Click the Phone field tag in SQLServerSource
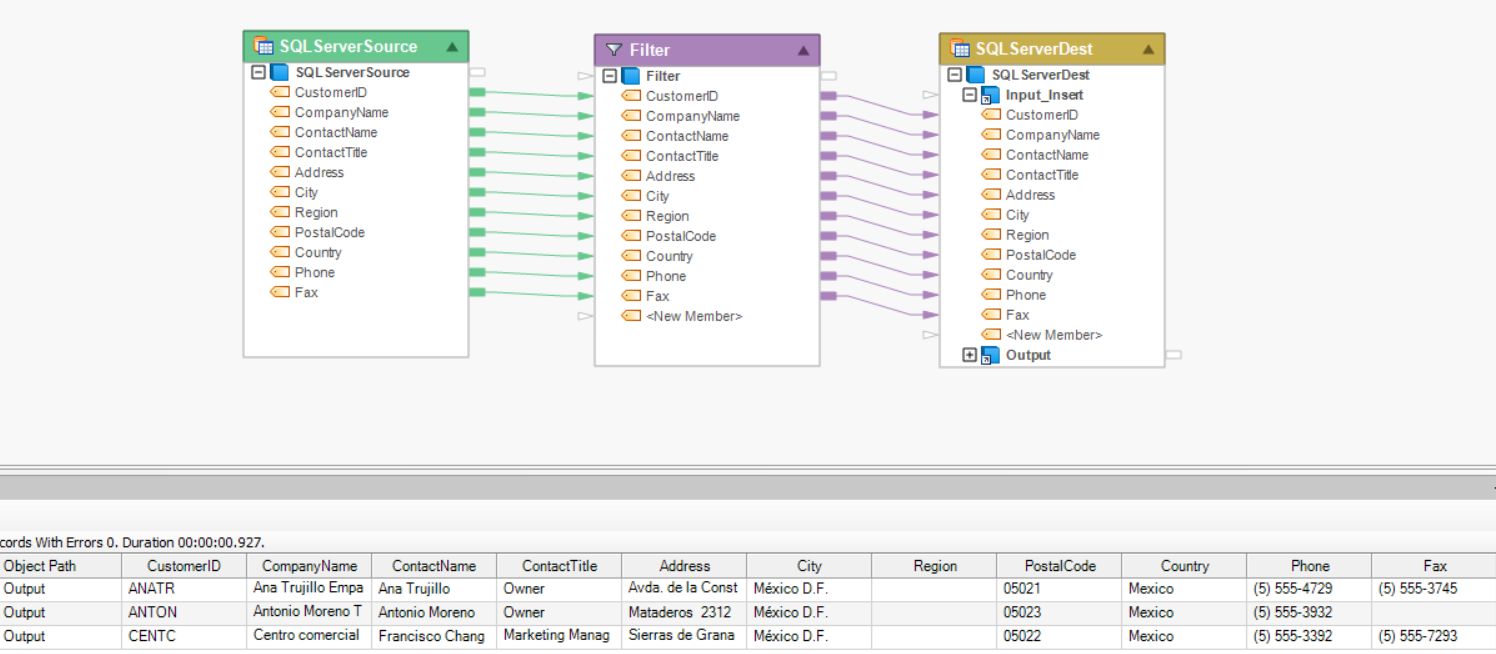Image resolution: width=1496 pixels, height=654 pixels. pyautogui.click(x=280, y=272)
